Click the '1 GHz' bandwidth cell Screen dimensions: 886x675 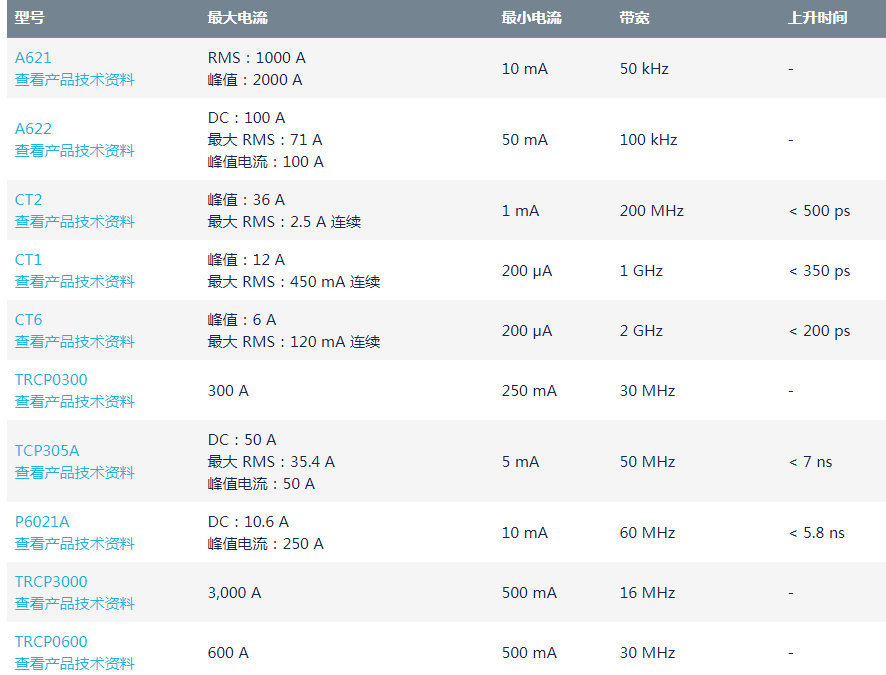[x=641, y=271]
